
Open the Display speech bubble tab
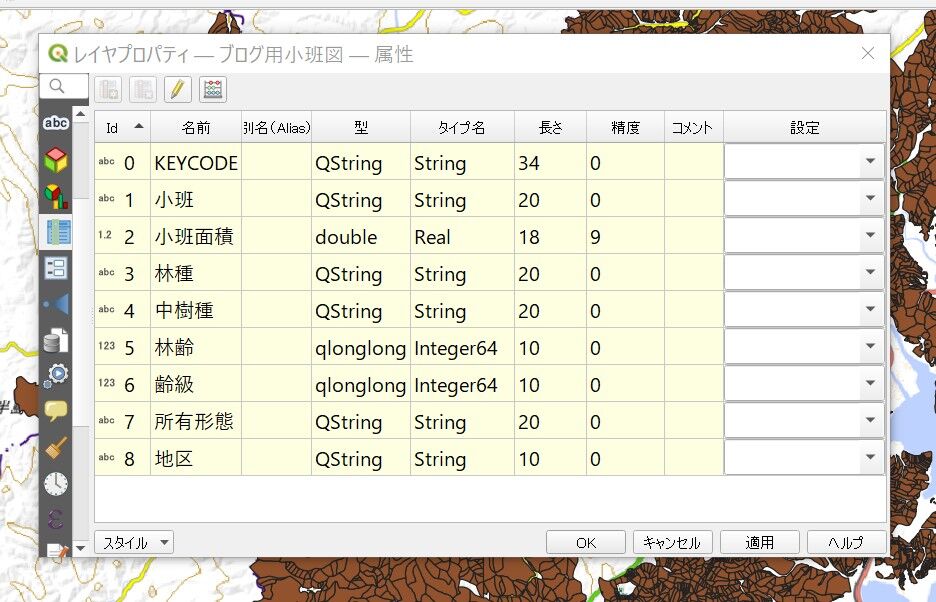click(x=56, y=410)
